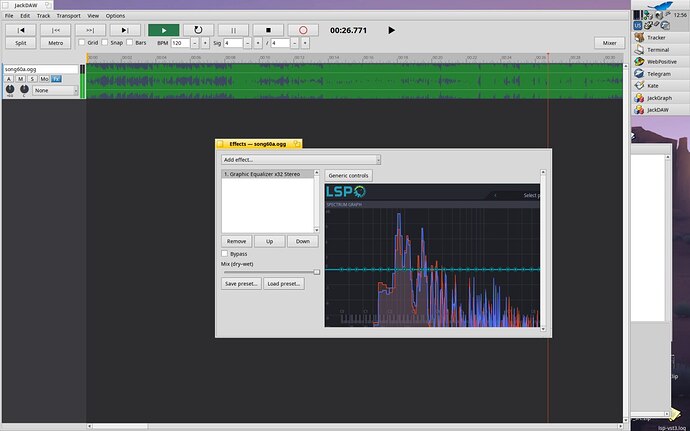Screen dimensions: 690x431
Task: Open the Track menu
Action: tap(43, 15)
